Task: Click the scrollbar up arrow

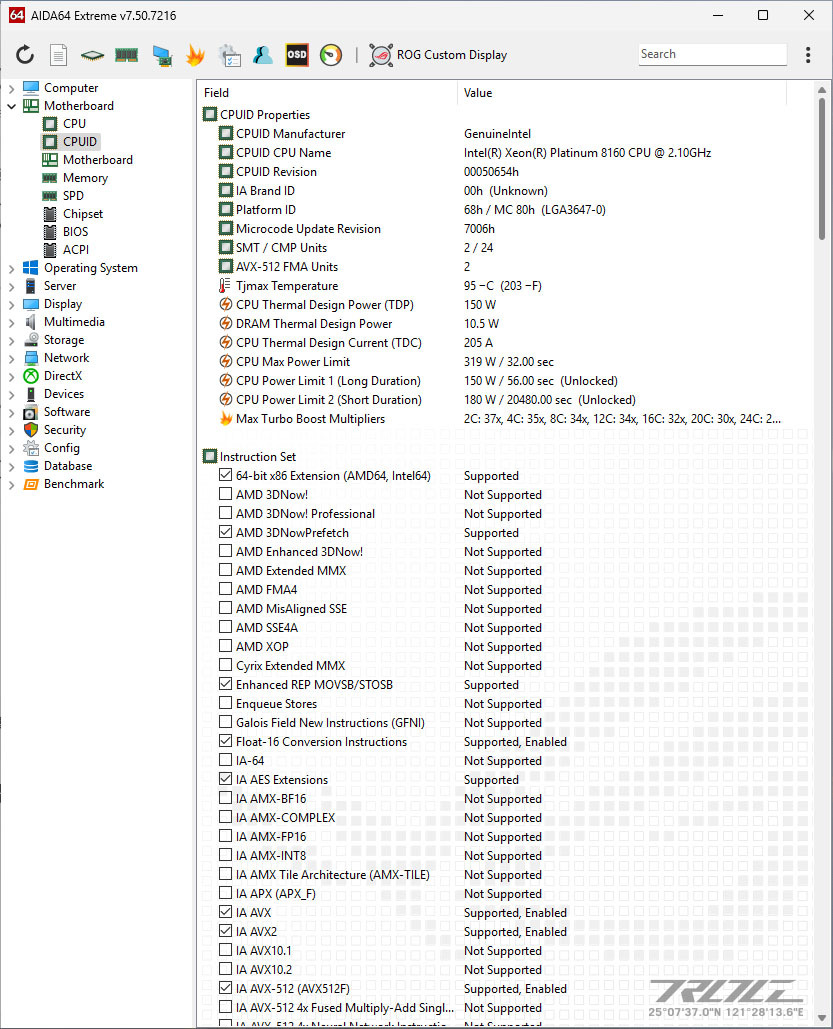Action: point(821,89)
